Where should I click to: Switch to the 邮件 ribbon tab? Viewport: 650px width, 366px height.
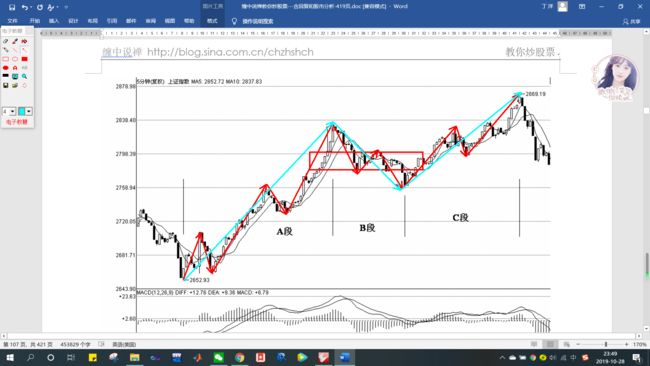coord(131,21)
